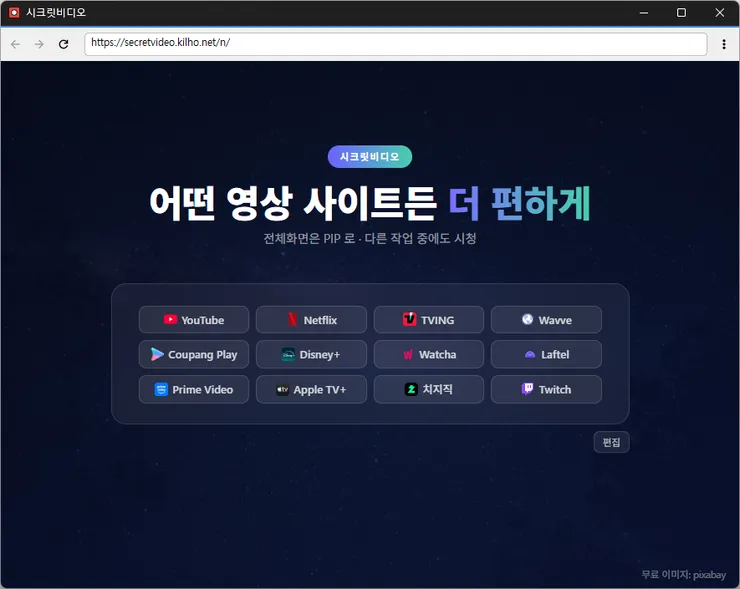Screen dimensions: 740x589
Task: Choose the Watcha streaming shortcut
Action: pyautogui.click(x=429, y=354)
